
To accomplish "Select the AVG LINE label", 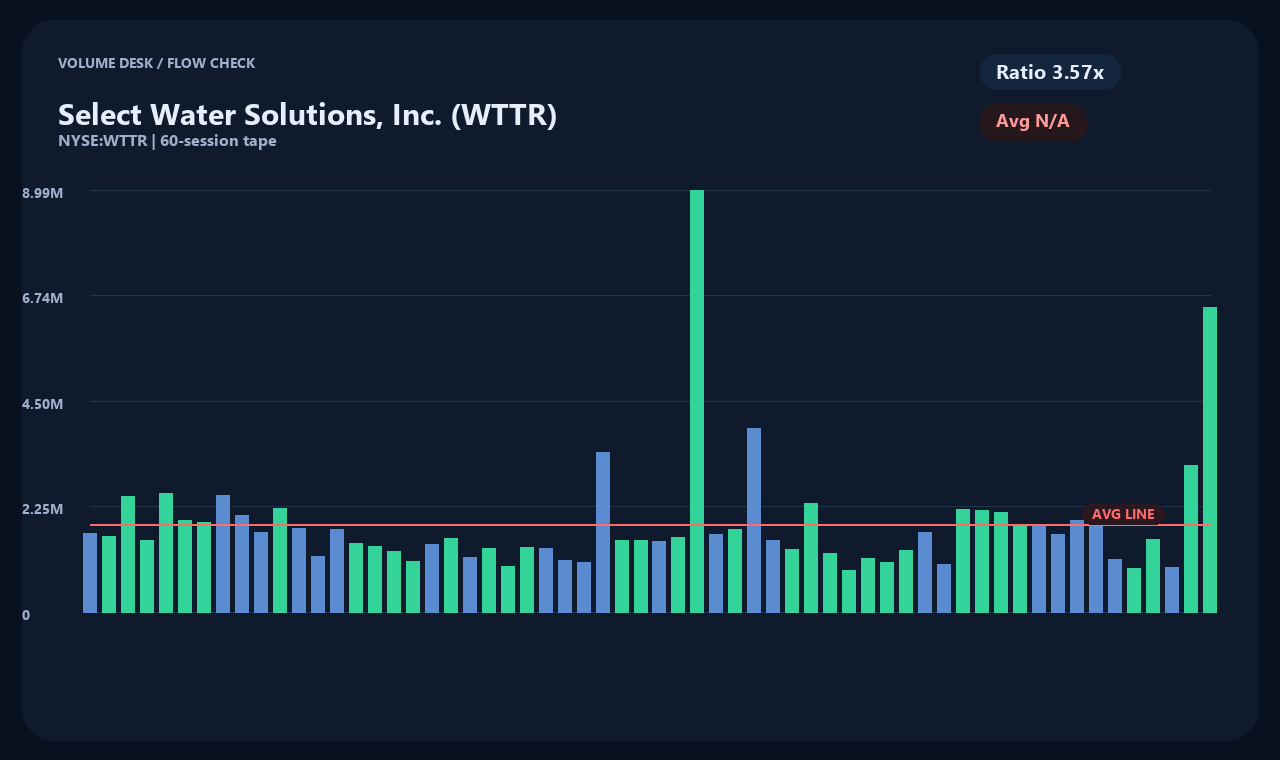I will [1123, 514].
